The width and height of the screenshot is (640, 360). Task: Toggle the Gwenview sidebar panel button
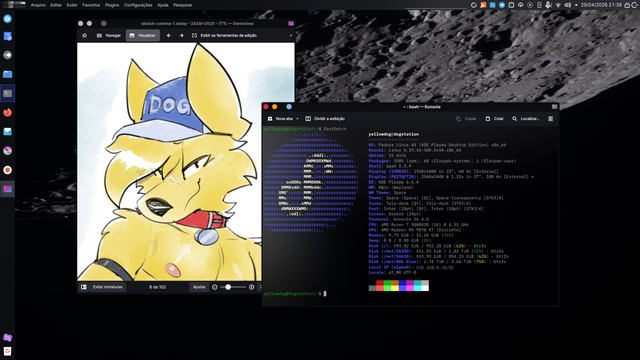[x=84, y=287]
